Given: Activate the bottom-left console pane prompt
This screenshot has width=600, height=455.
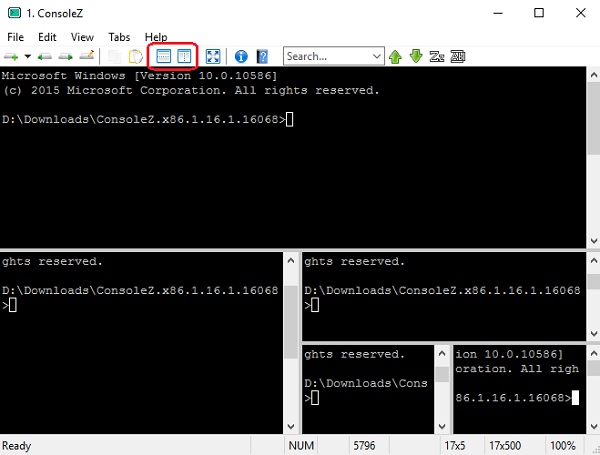Looking at the screenshot, I should [x=9, y=305].
